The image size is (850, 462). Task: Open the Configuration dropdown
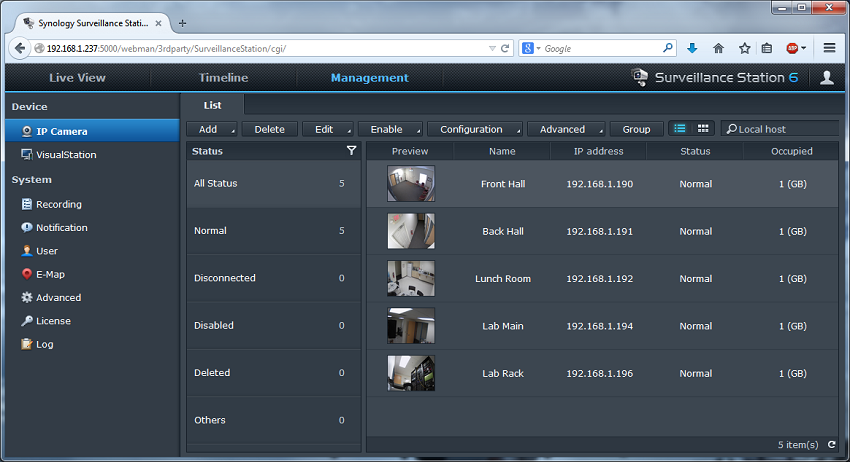[475, 129]
